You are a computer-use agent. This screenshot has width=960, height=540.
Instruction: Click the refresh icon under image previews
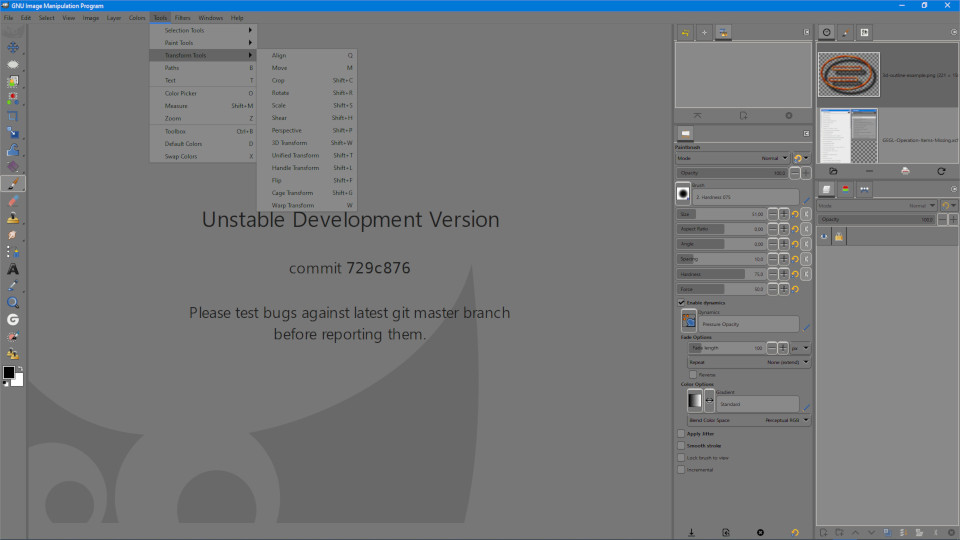941,171
